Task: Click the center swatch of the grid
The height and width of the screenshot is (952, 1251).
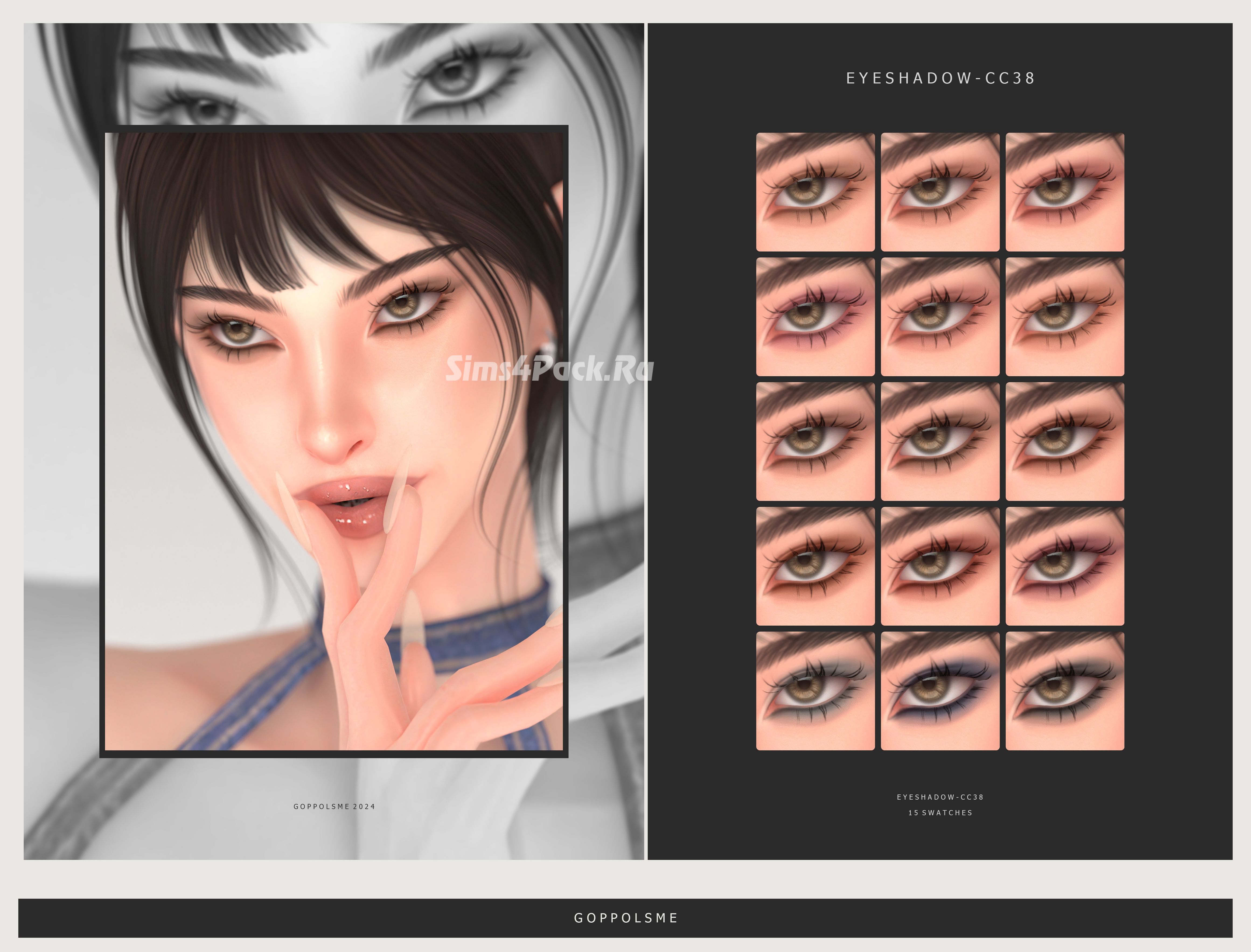Action: [940, 442]
